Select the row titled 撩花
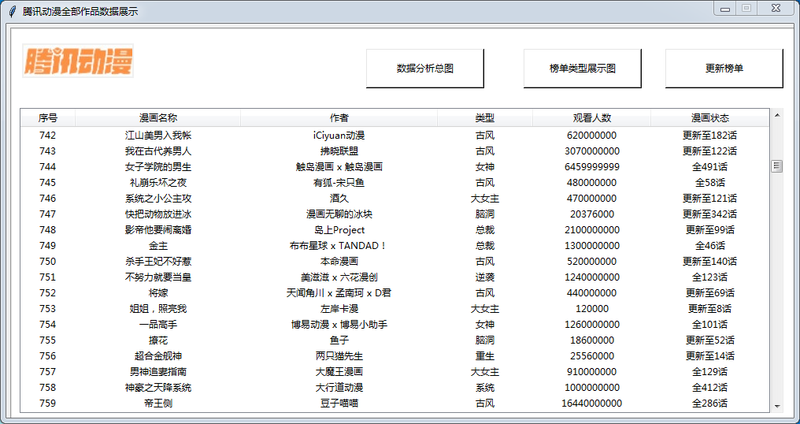 click(x=394, y=340)
